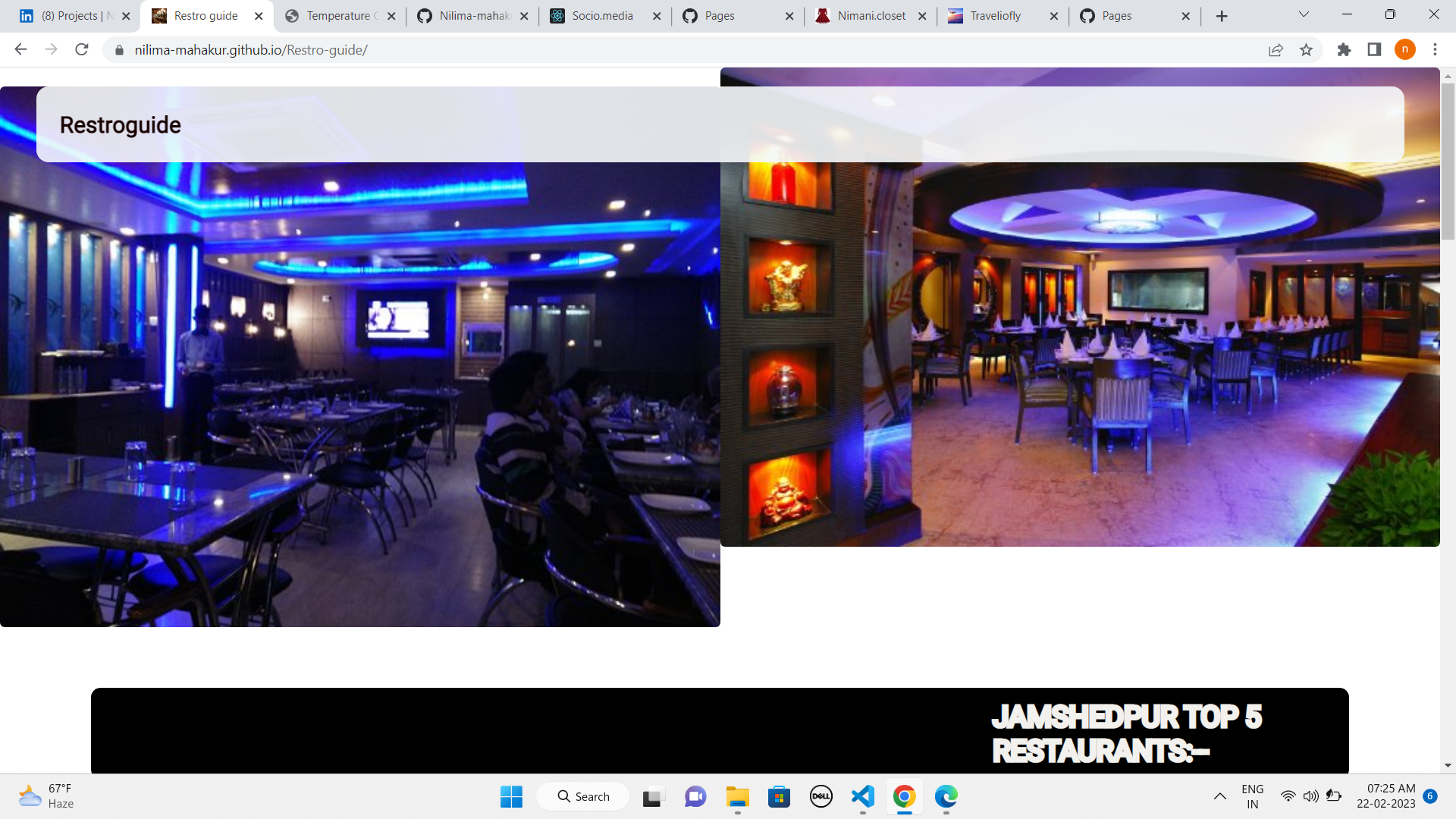Click the vertical page scrollbar
The width and height of the screenshot is (1456, 819).
(1447, 163)
